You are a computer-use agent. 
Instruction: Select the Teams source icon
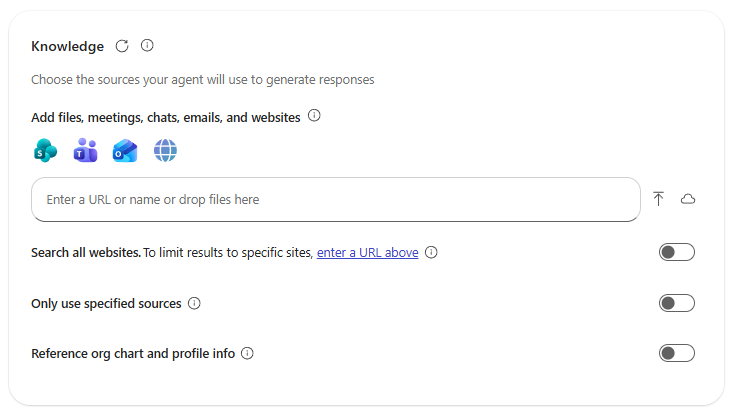(85, 151)
